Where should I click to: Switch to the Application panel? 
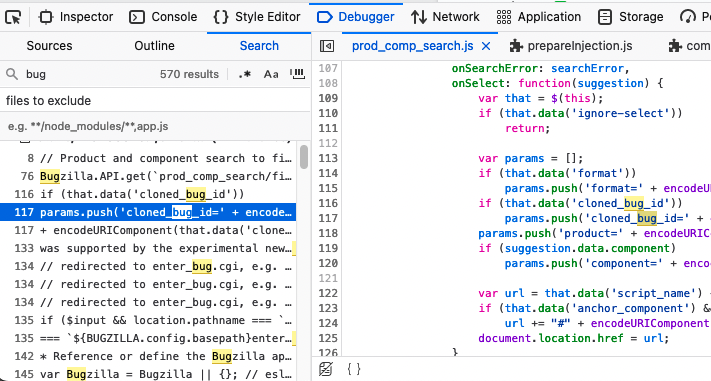tap(538, 17)
